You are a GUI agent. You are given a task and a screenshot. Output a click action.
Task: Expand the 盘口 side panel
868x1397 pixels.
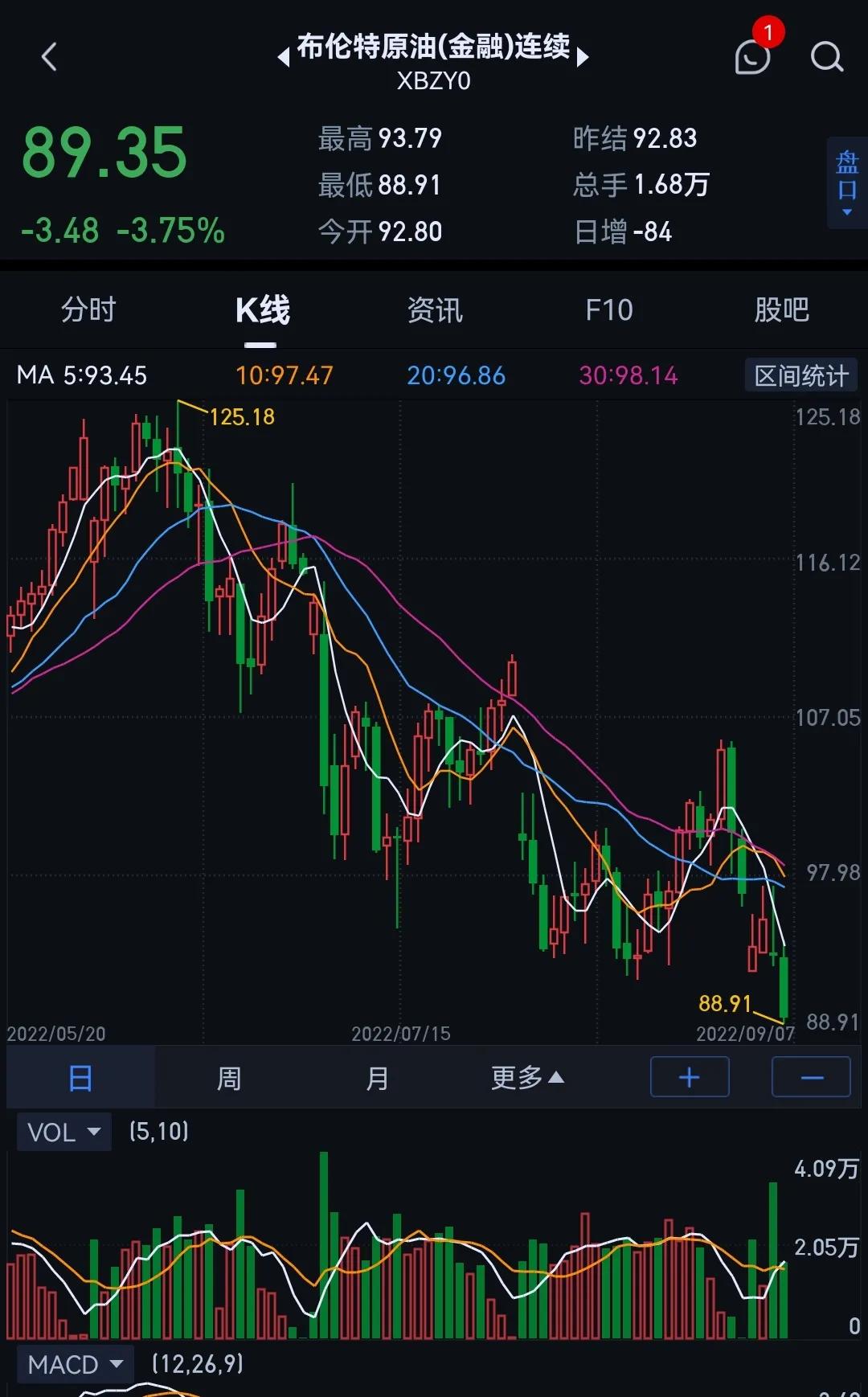847,182
